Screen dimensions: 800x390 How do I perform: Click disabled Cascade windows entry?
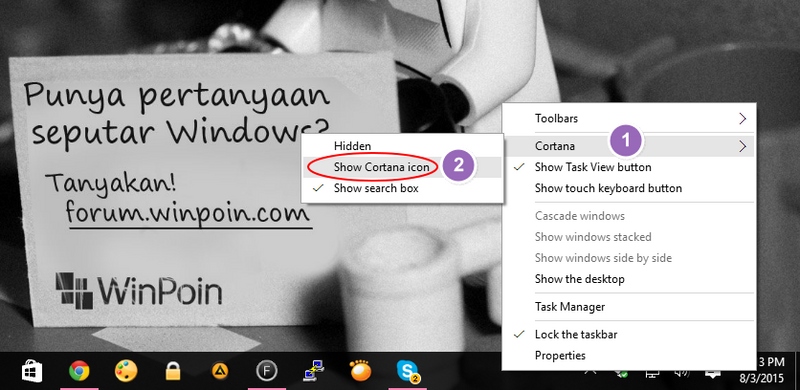[x=629, y=216]
